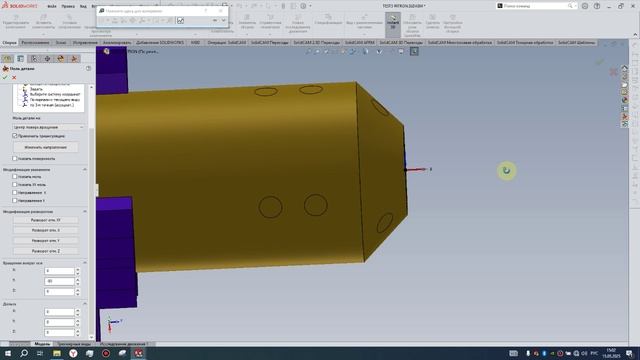Click the zoom-to-fit icon in view toolbar
This screenshot has width=640, height=360.
[x=308, y=51]
